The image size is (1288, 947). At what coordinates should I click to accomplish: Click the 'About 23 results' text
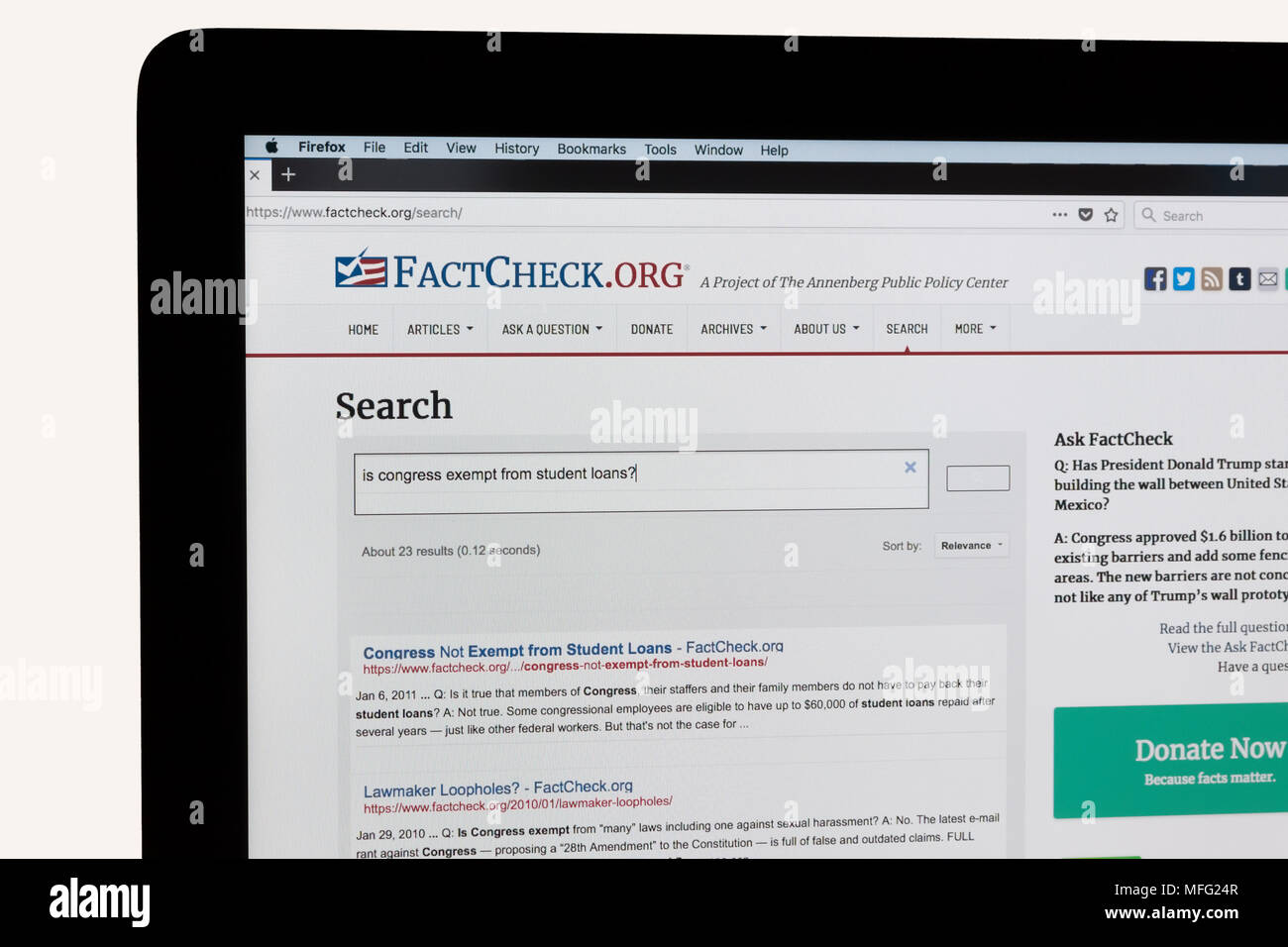(x=451, y=551)
